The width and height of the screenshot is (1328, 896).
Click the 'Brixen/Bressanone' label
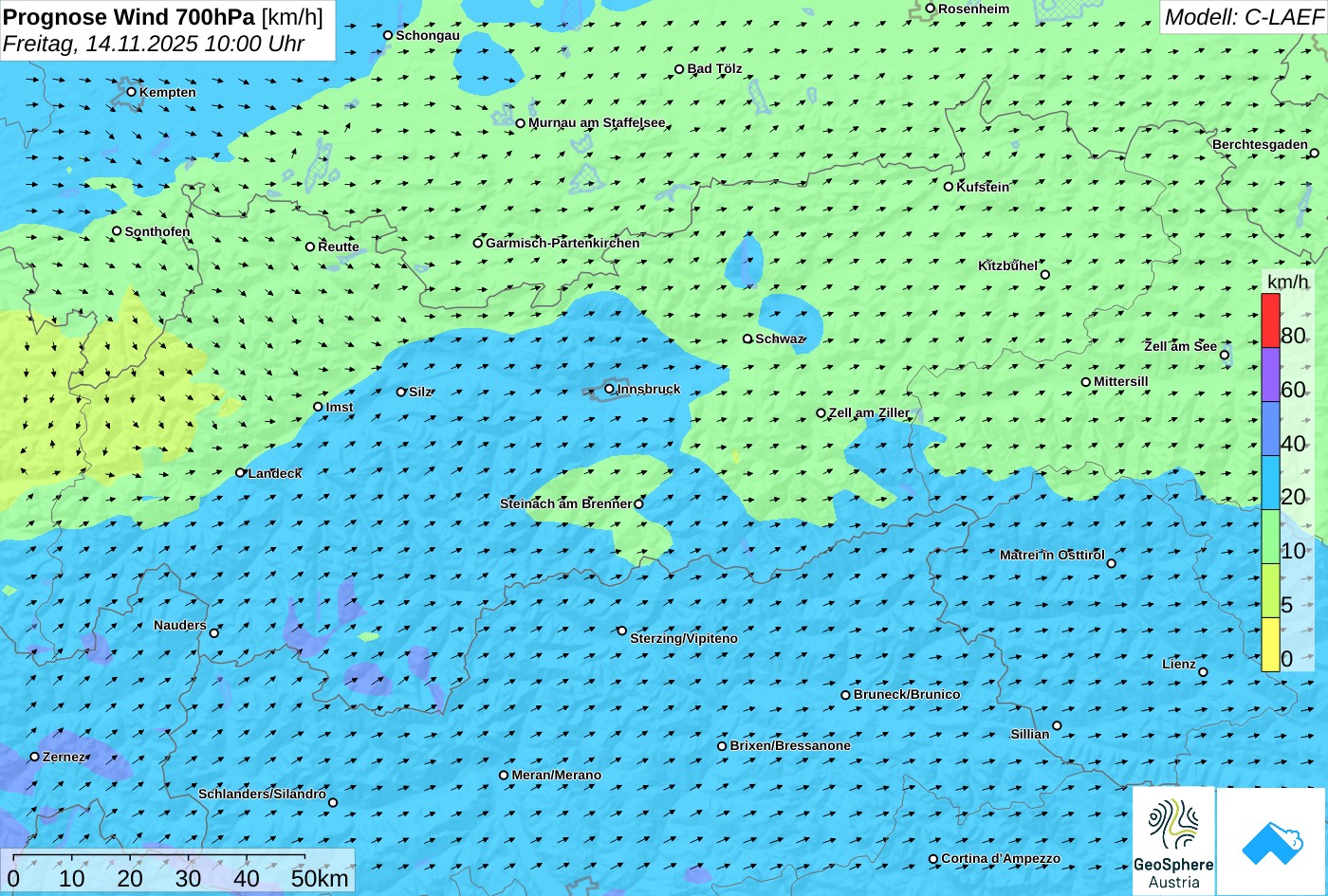790,746
